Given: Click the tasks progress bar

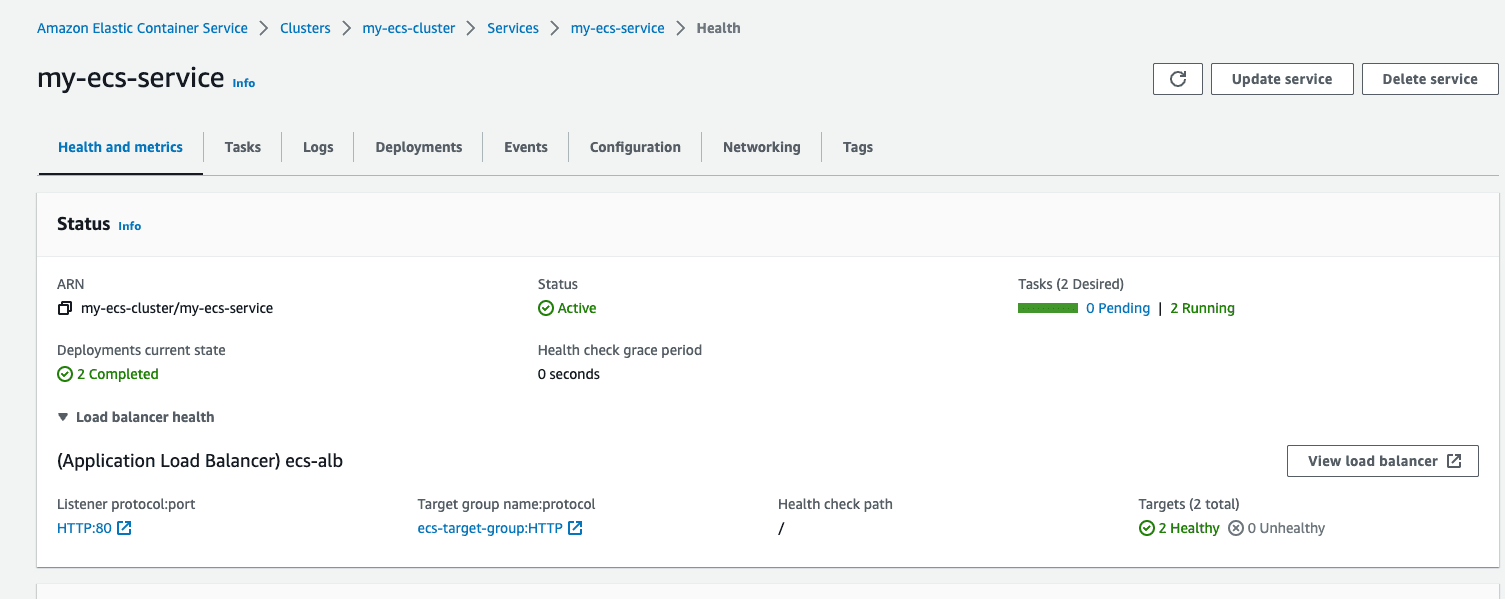Looking at the screenshot, I should click(1047, 308).
